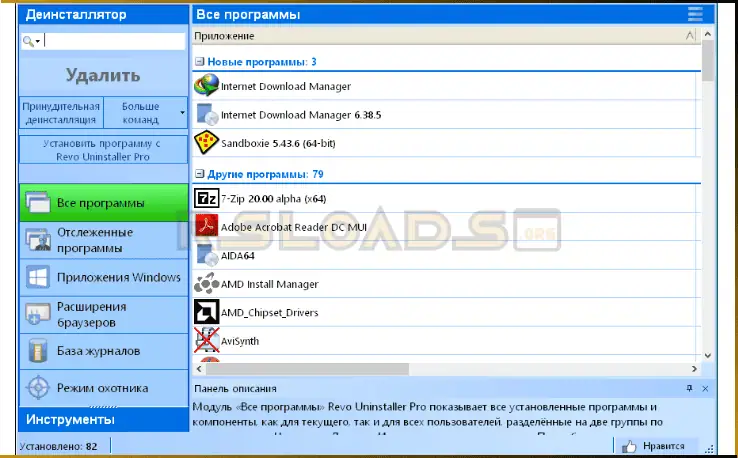
Task: Select 'Все программы' in the sidebar
Action: click(x=104, y=203)
